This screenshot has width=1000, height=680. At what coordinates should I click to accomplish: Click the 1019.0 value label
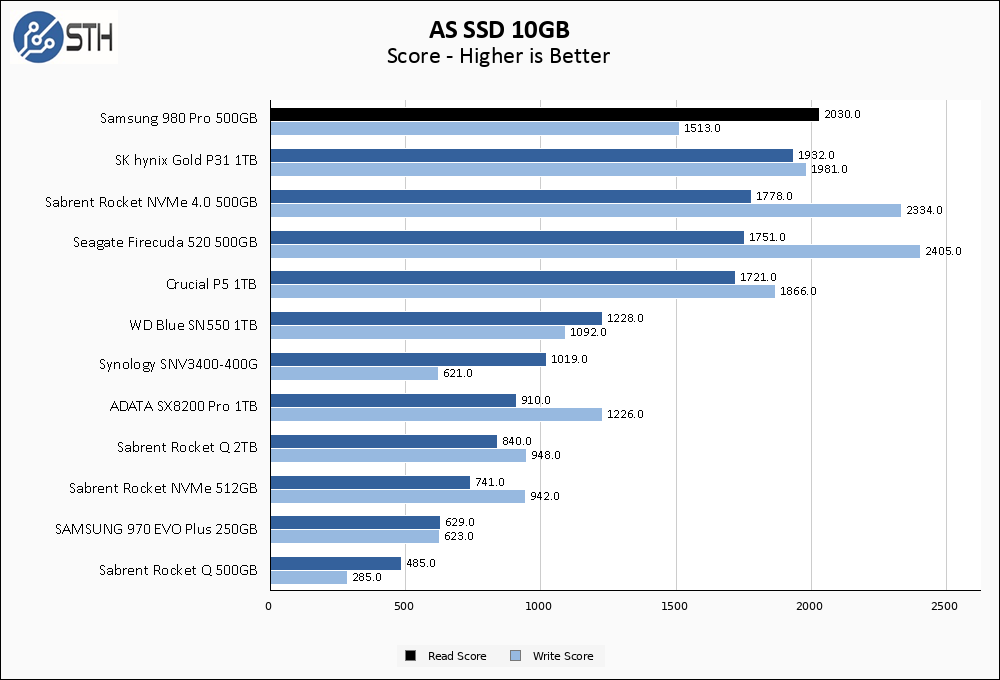tap(569, 358)
